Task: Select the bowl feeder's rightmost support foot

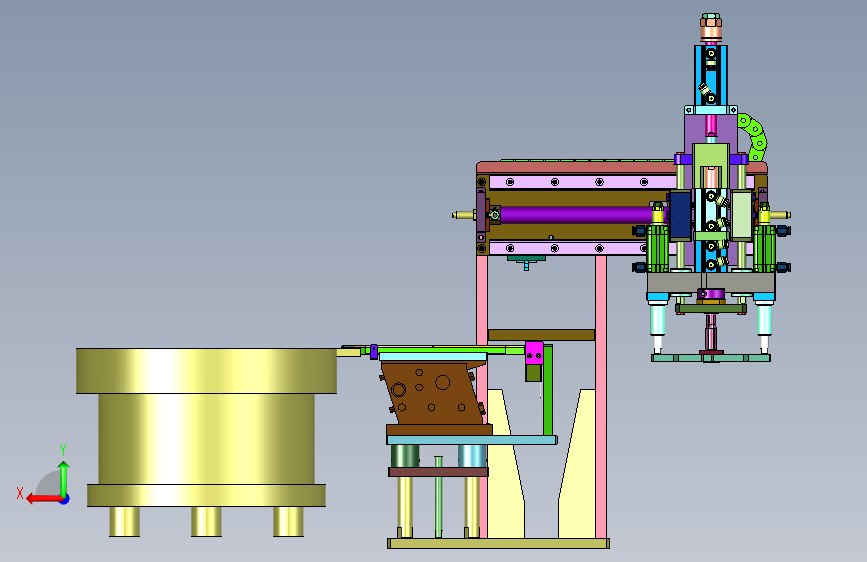Action: [x=288, y=521]
